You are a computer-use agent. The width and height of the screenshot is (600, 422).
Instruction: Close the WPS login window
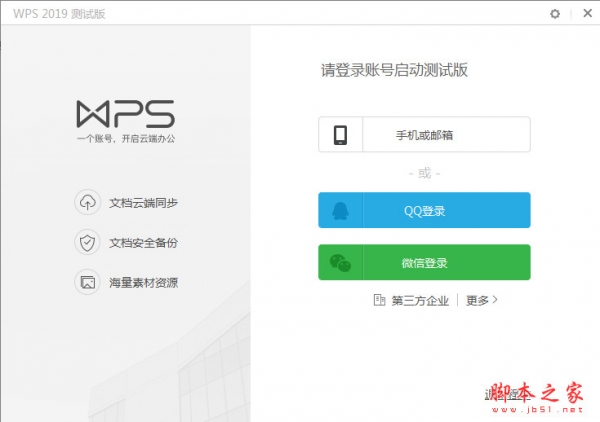582,13
